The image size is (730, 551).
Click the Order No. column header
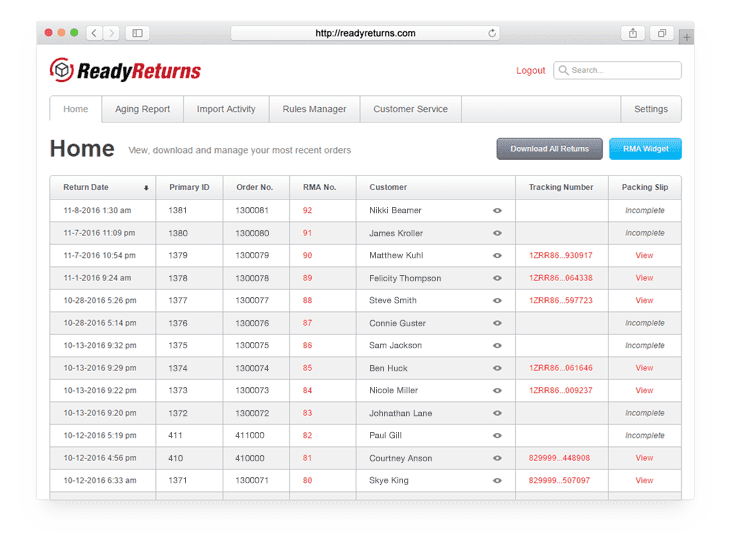(255, 187)
